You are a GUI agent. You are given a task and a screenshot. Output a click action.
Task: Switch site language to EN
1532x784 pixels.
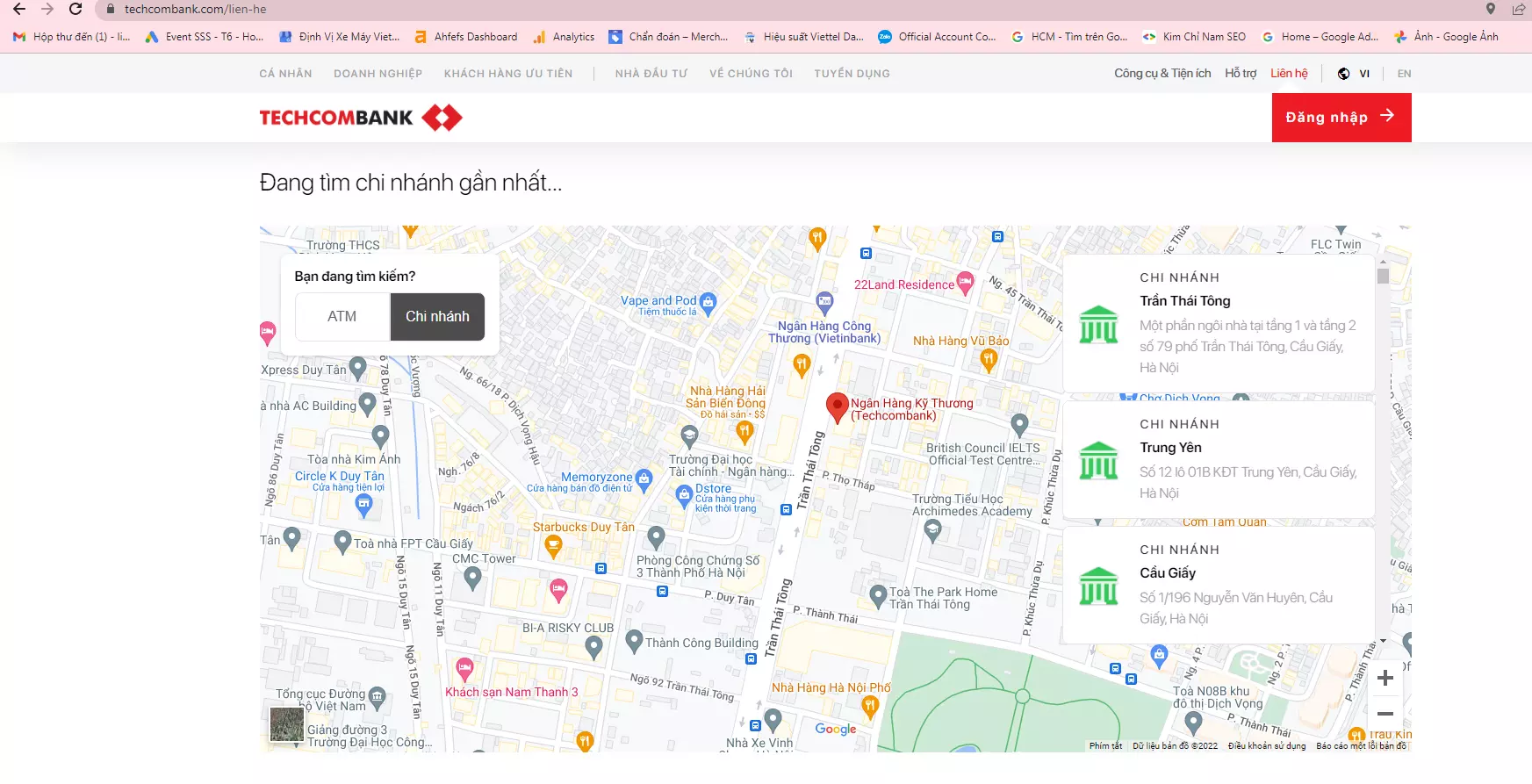(x=1405, y=74)
